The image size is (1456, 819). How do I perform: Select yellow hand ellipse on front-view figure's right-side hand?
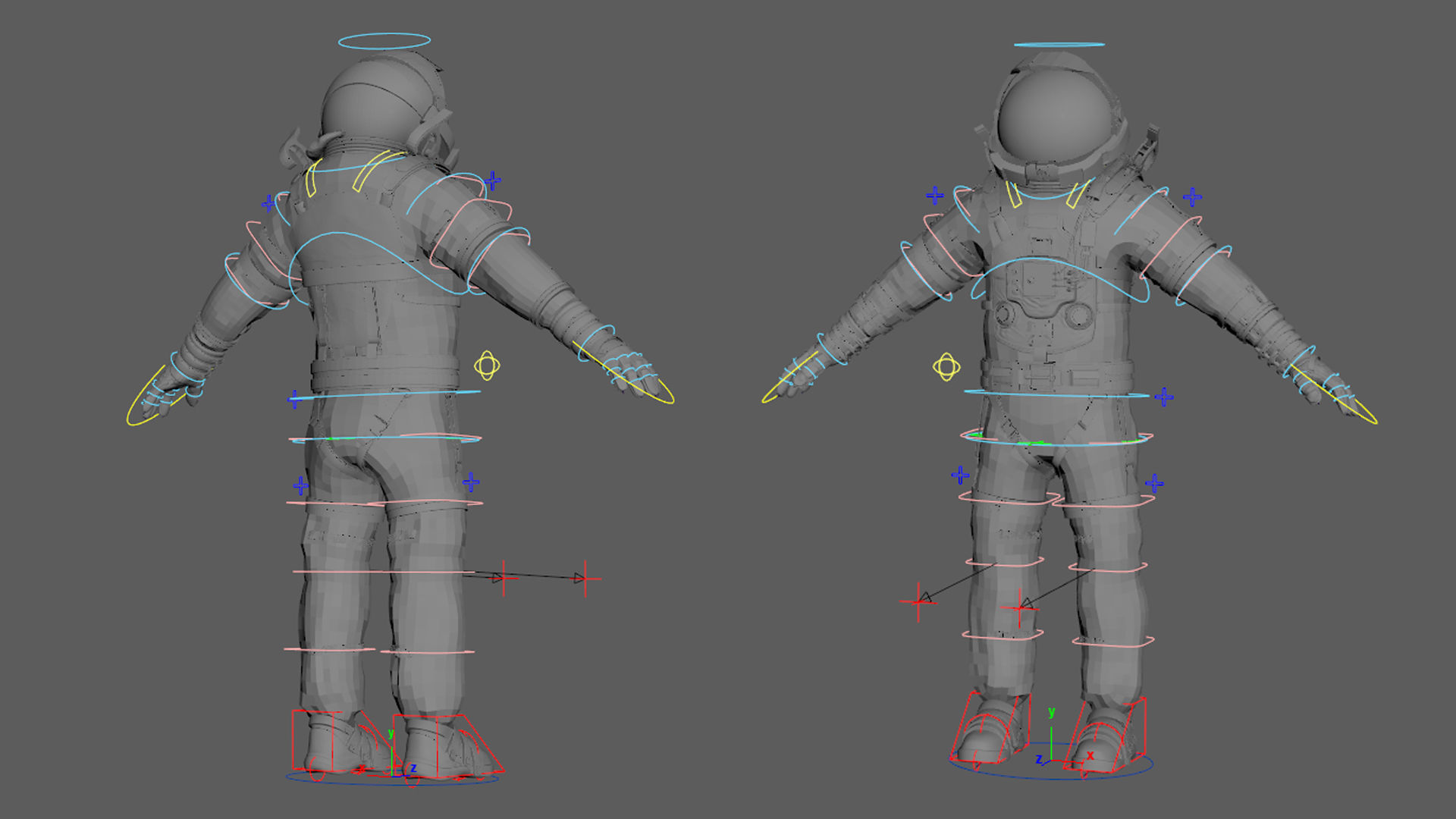(1332, 393)
